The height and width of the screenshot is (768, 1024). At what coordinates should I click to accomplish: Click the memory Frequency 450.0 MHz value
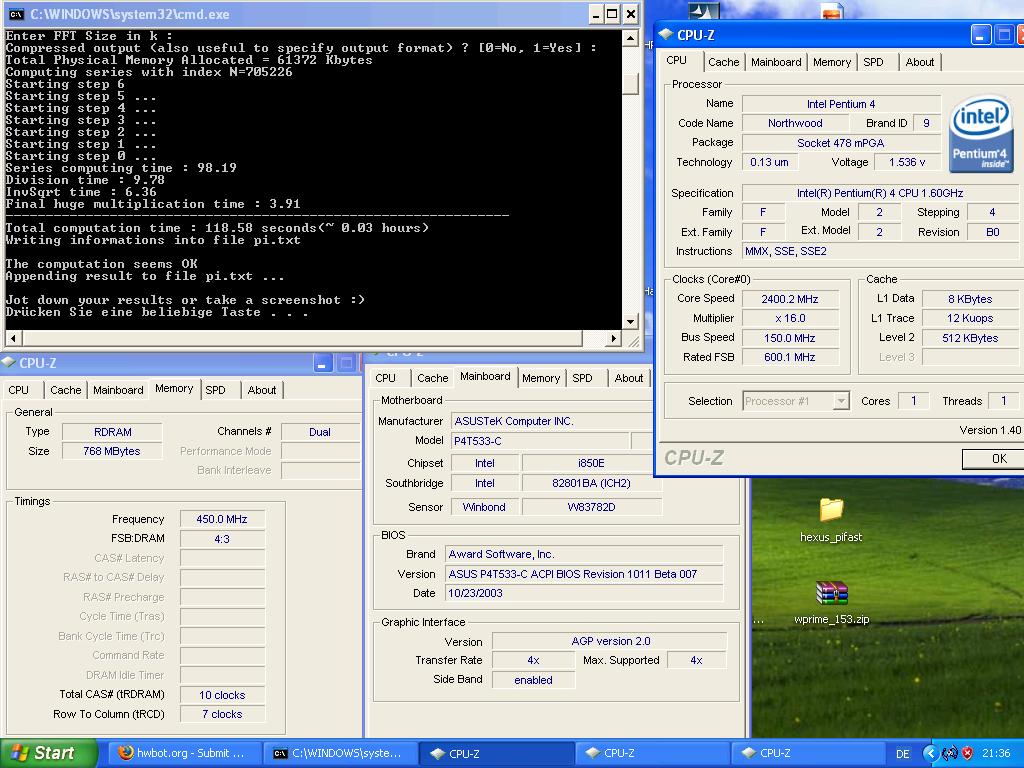[222, 519]
